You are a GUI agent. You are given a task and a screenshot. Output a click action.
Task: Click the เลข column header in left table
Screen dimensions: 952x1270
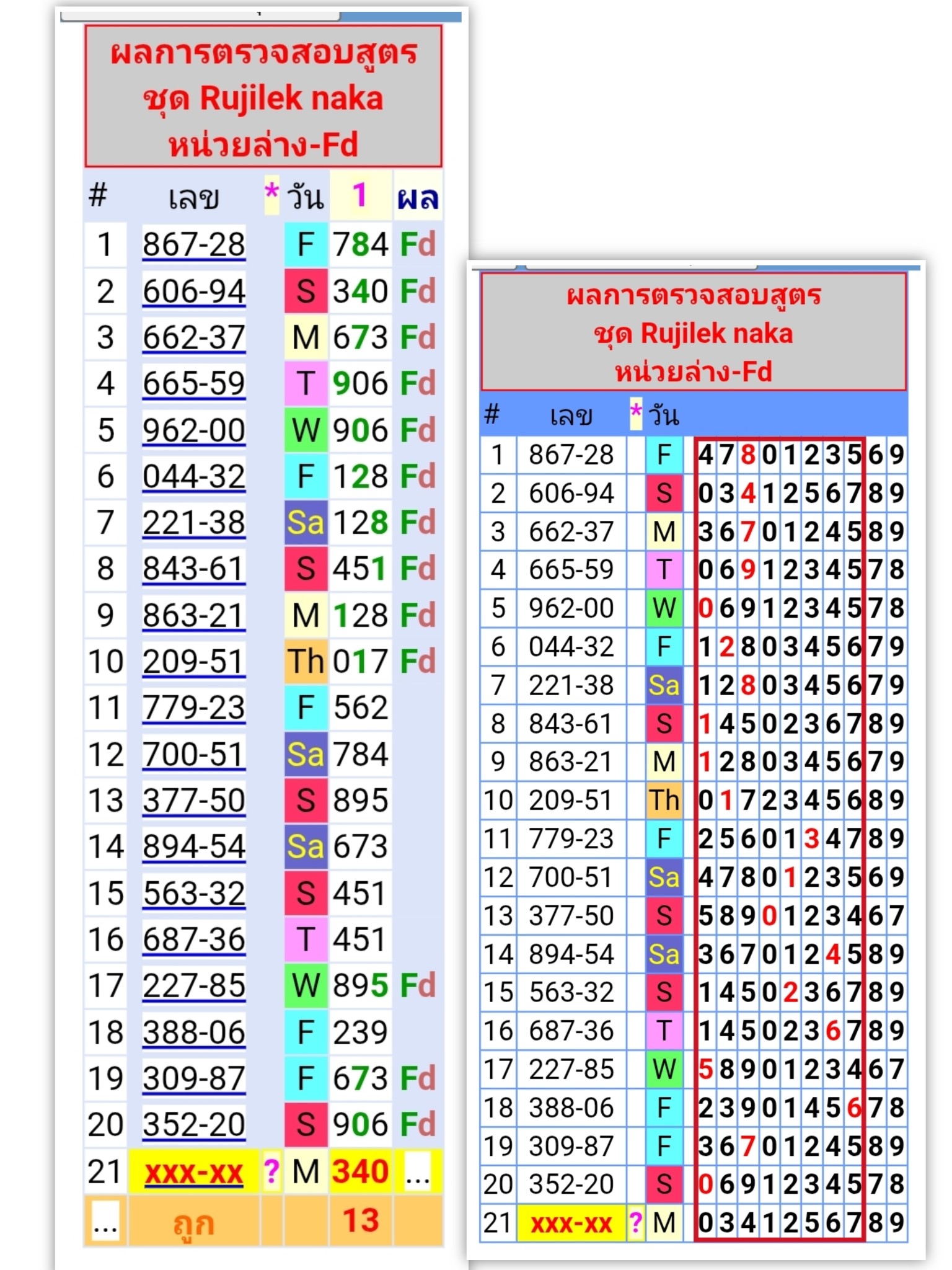(193, 198)
